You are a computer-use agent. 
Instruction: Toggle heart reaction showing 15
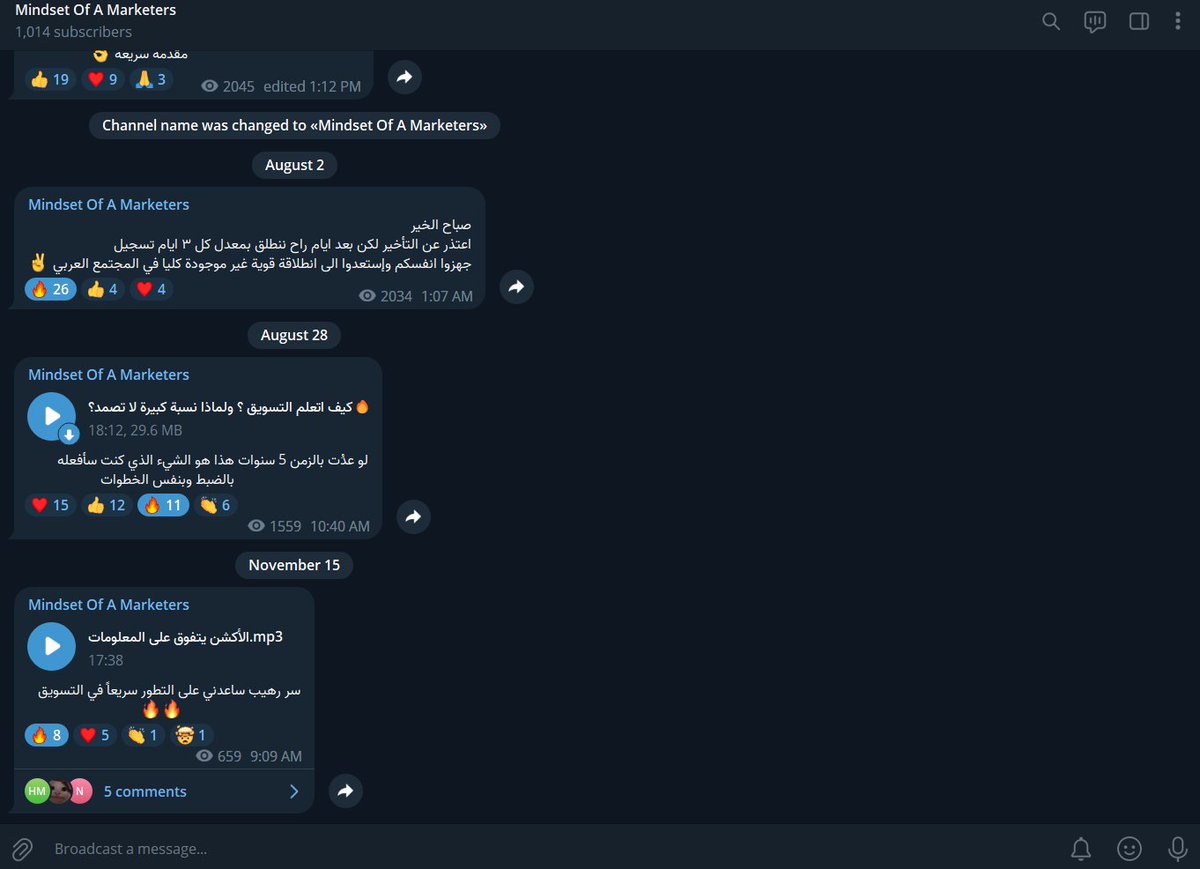(50, 505)
